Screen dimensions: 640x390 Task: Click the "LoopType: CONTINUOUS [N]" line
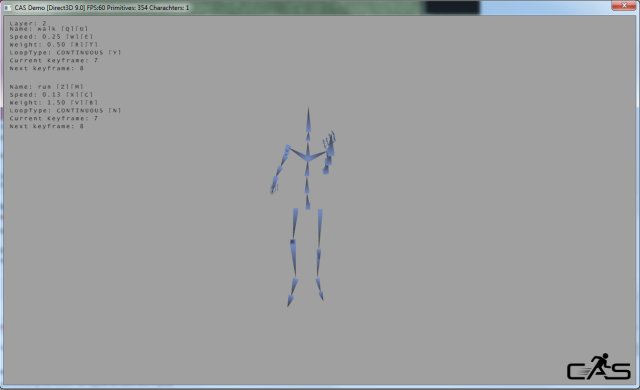65,111
